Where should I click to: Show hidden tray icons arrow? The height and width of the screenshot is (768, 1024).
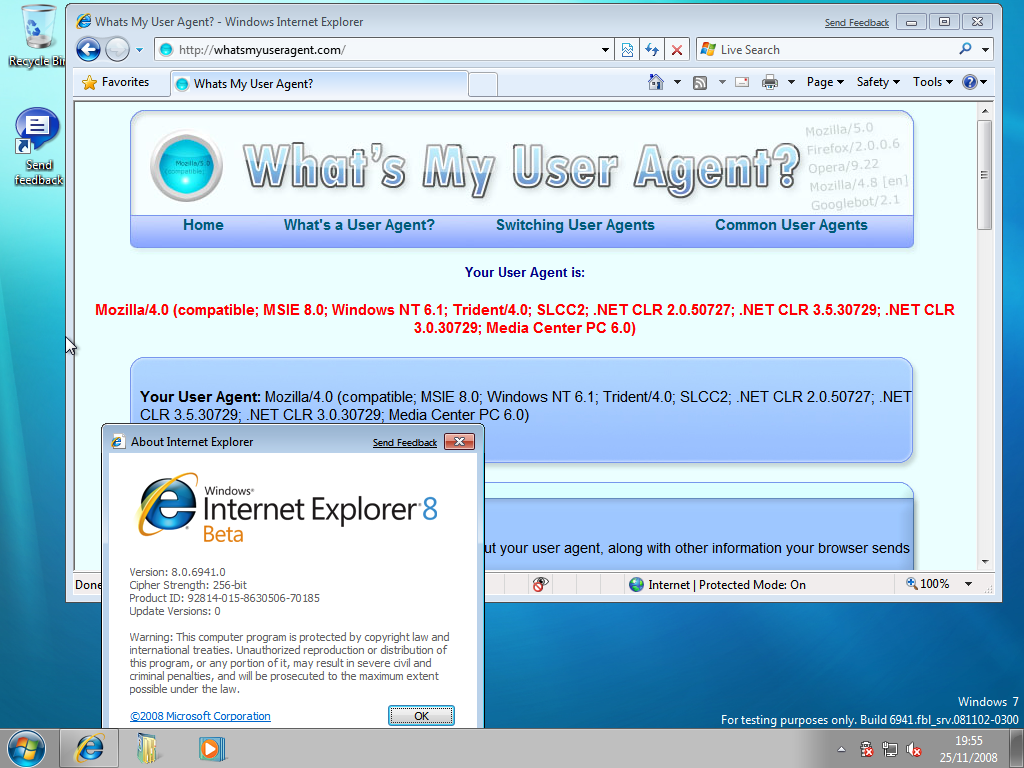841,749
